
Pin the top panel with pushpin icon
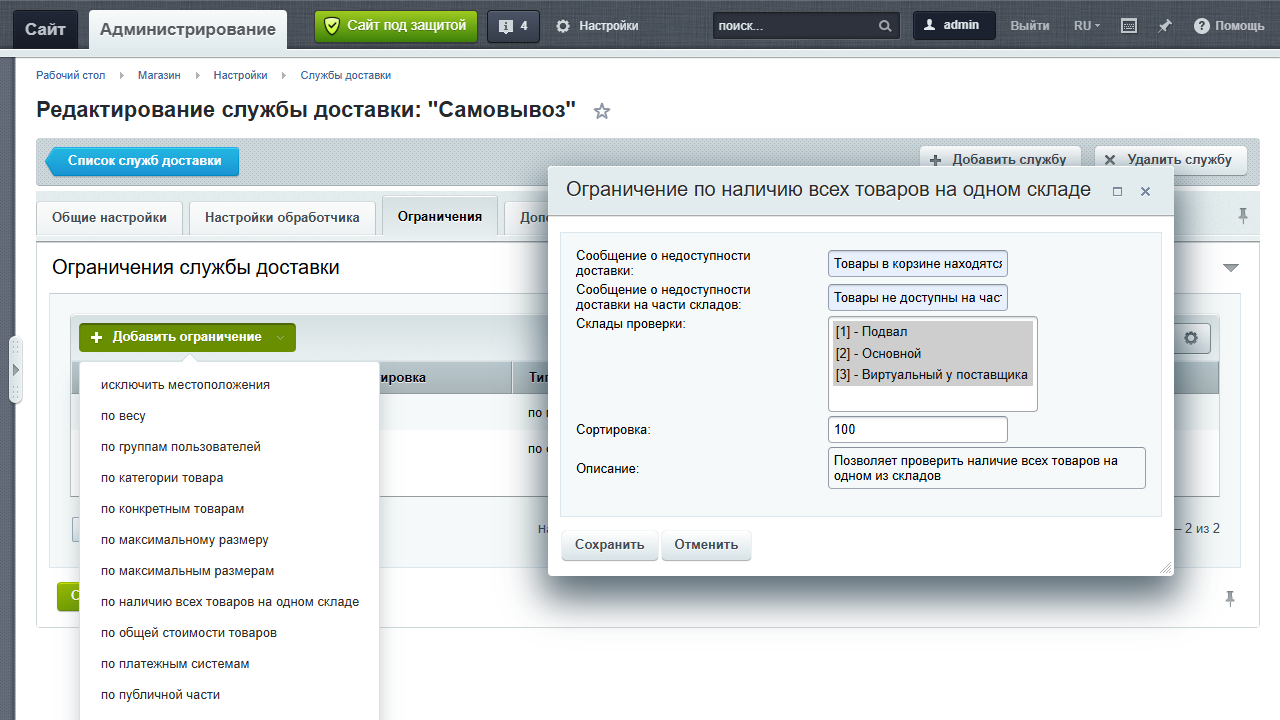pyautogui.click(x=1165, y=26)
